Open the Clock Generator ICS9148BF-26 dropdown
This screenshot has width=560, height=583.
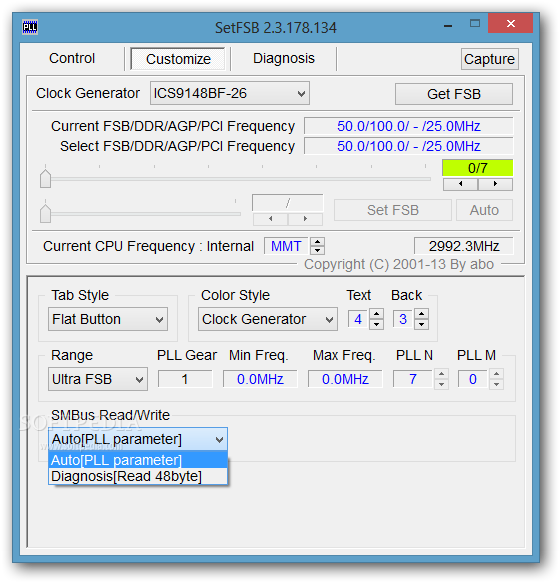pyautogui.click(x=230, y=93)
